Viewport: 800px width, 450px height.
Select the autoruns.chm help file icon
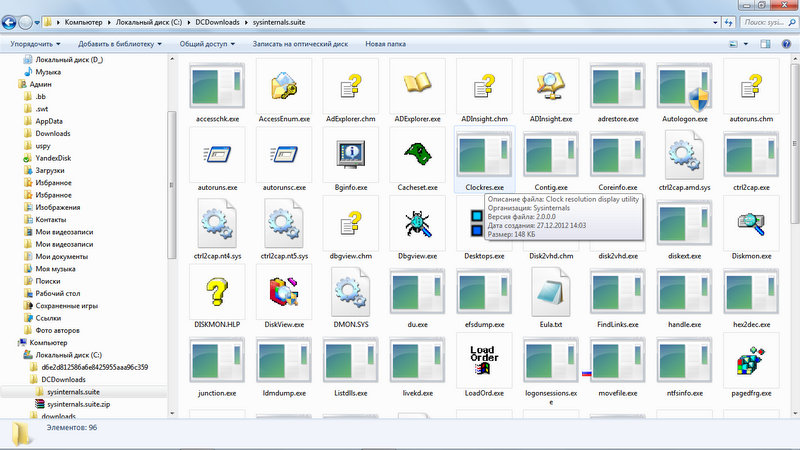click(751, 85)
